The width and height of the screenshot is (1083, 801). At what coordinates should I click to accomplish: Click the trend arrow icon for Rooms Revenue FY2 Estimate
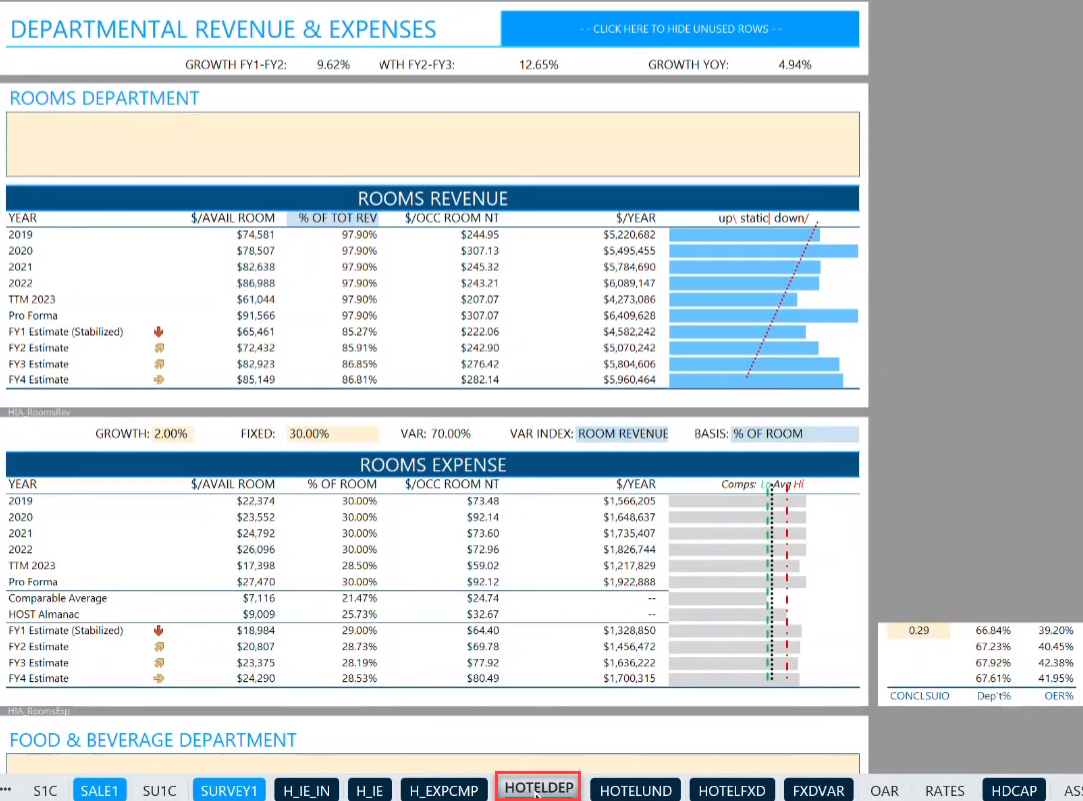pyautogui.click(x=159, y=348)
